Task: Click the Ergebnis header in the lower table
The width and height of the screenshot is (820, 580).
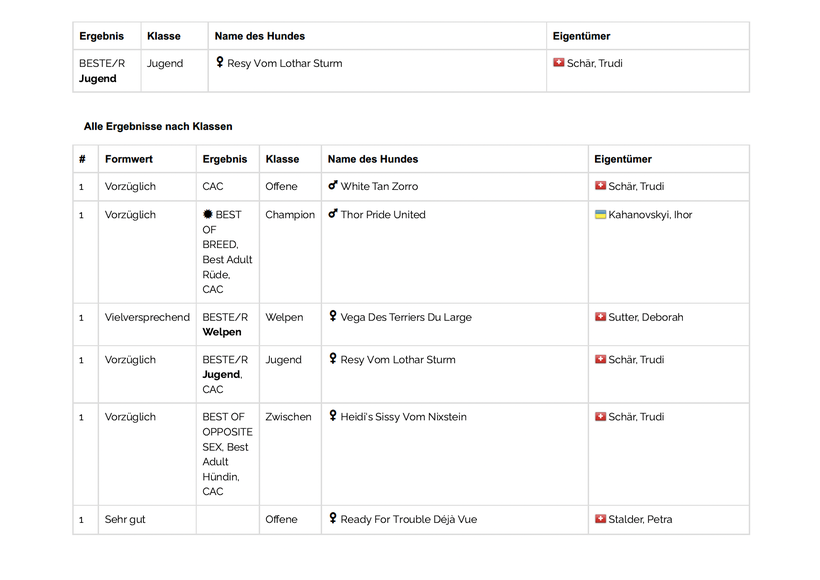Action: 225,159
